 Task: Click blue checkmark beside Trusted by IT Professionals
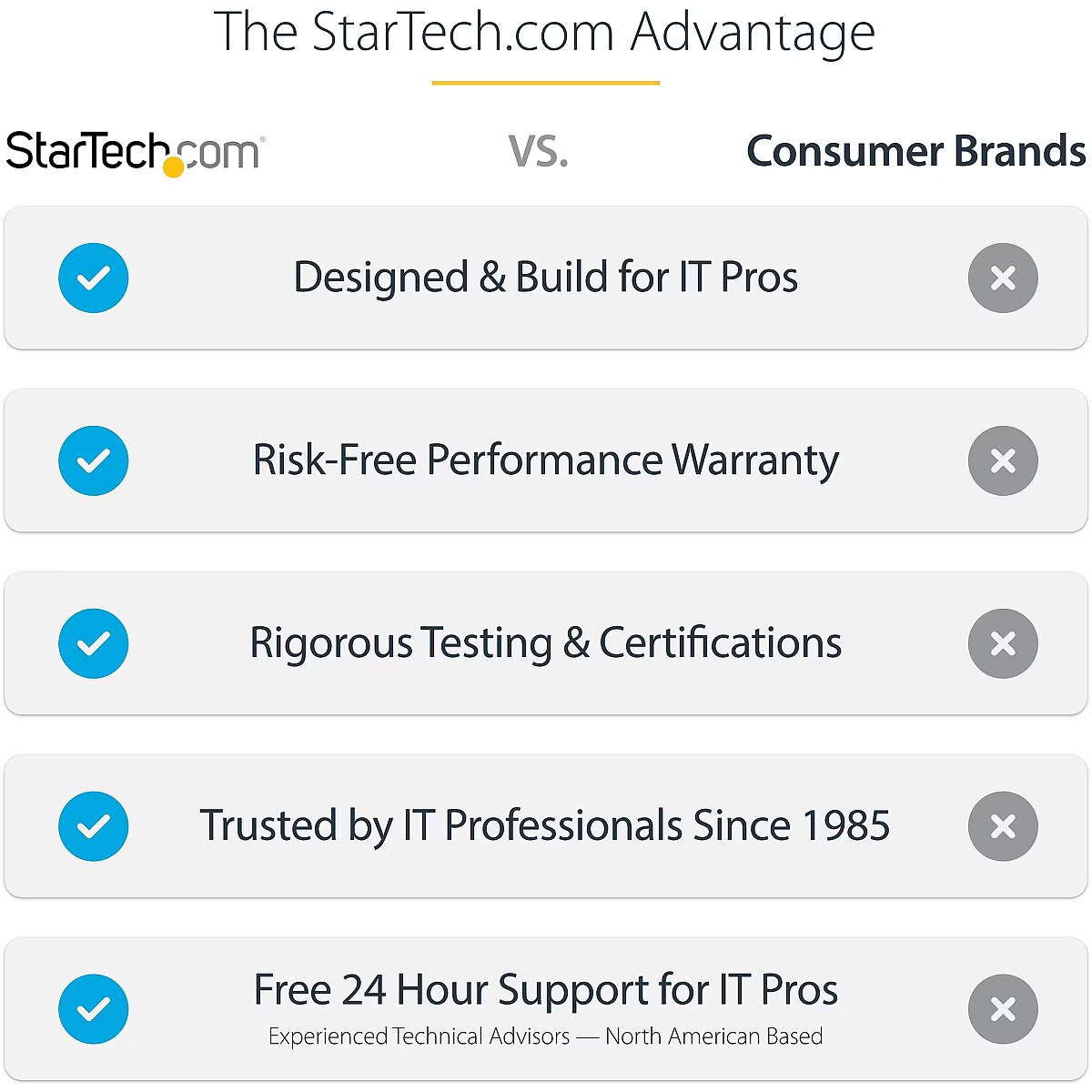coord(94,826)
